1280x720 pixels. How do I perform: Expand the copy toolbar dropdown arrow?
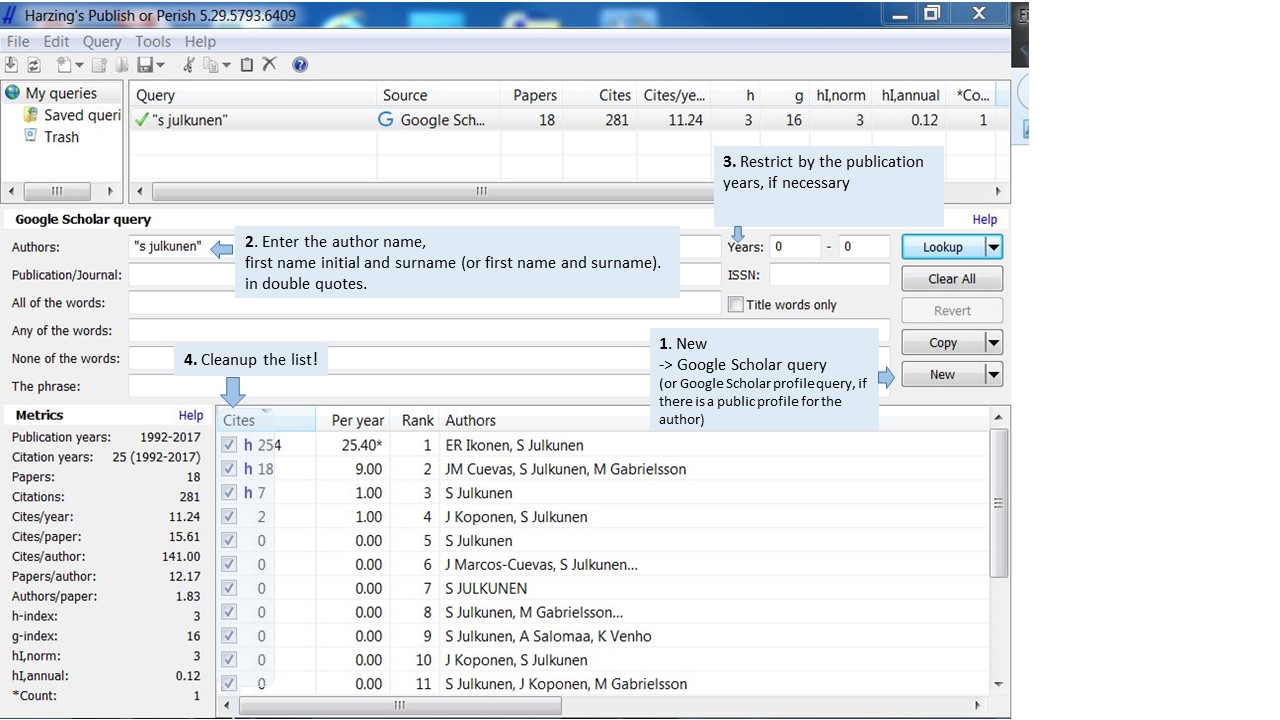(226, 65)
